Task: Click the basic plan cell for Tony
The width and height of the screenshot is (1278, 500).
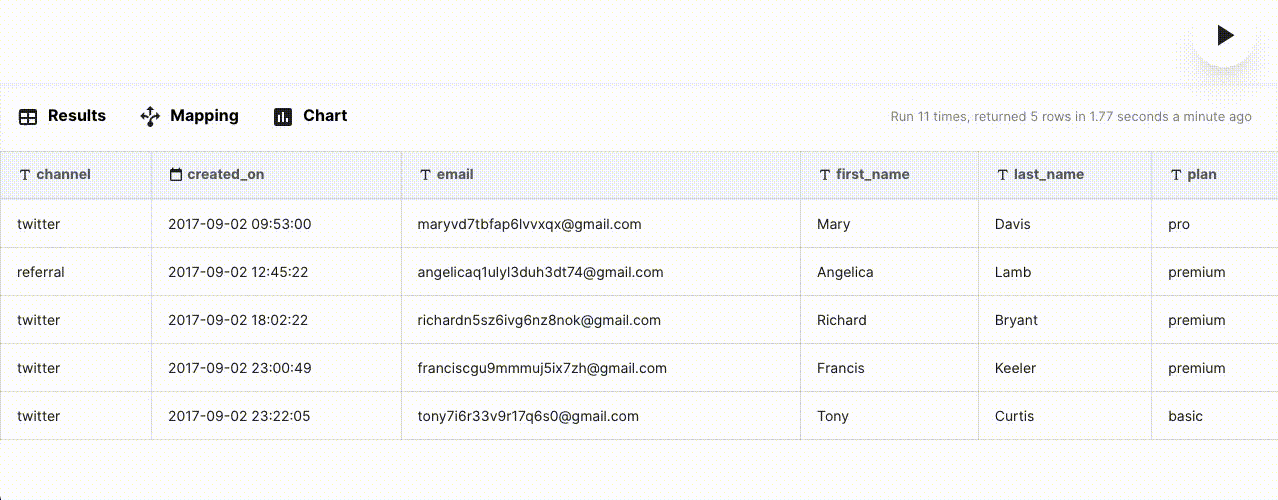Action: tap(1185, 416)
